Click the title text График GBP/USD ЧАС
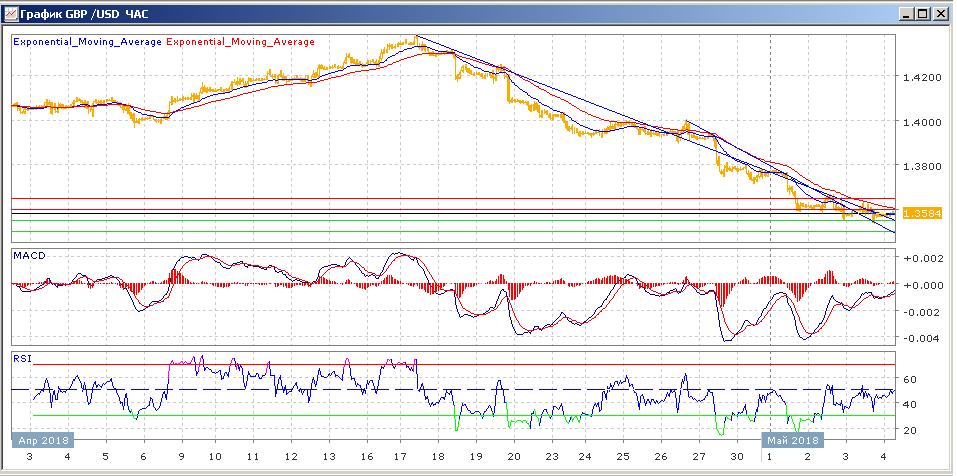 click(84, 13)
